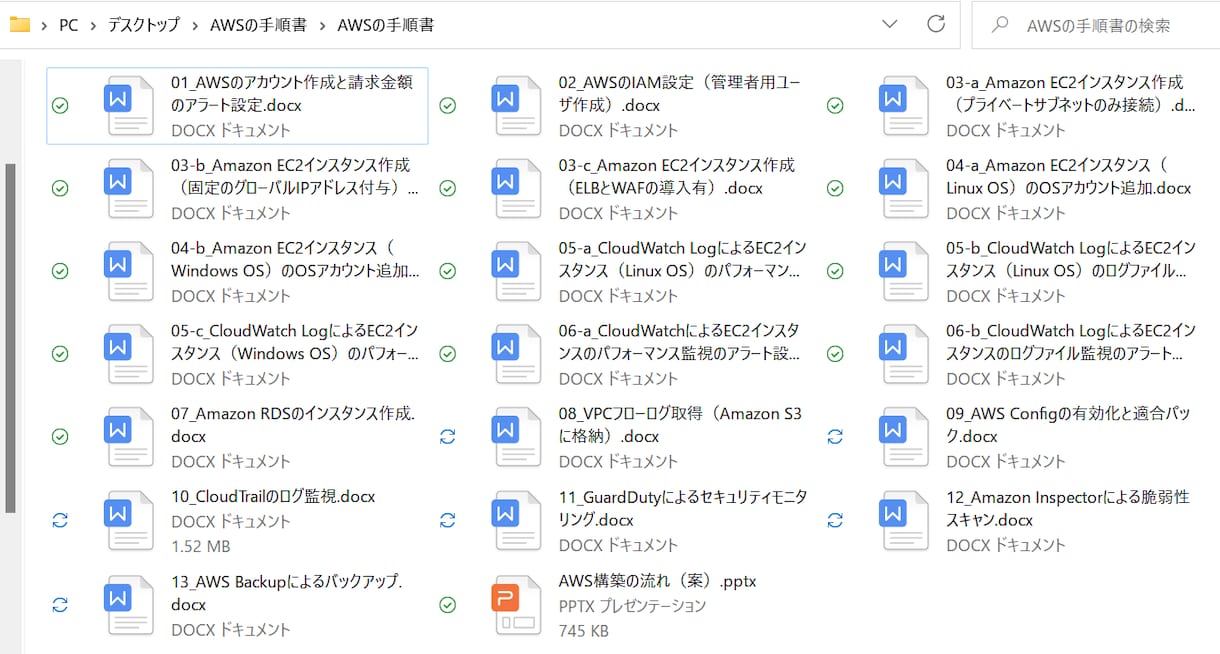Select the 07_Amazon RDS docx file icon
The image size is (1220, 654).
(129, 437)
